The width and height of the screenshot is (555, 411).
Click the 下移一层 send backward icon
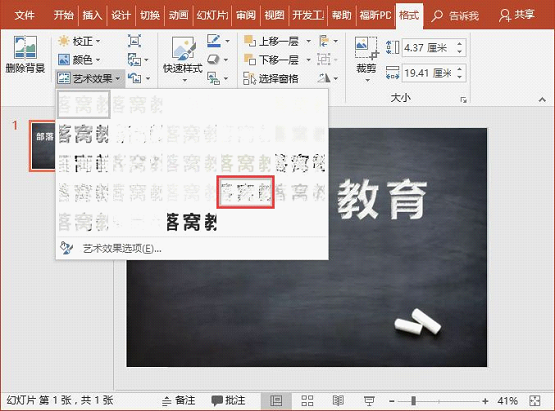(x=250, y=59)
